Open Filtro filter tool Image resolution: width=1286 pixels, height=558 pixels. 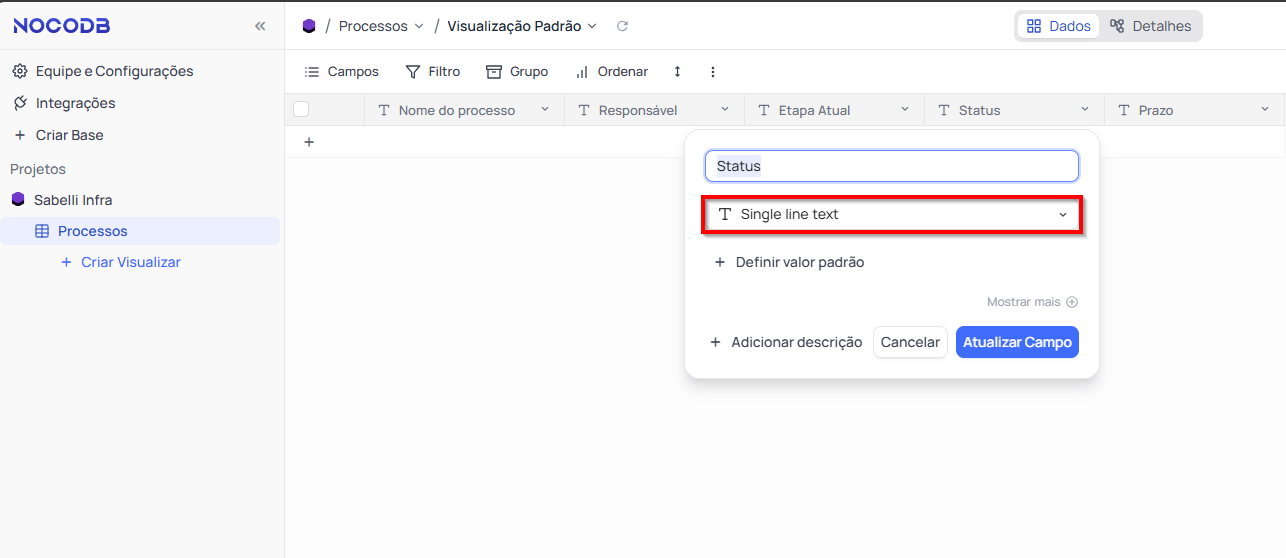433,72
